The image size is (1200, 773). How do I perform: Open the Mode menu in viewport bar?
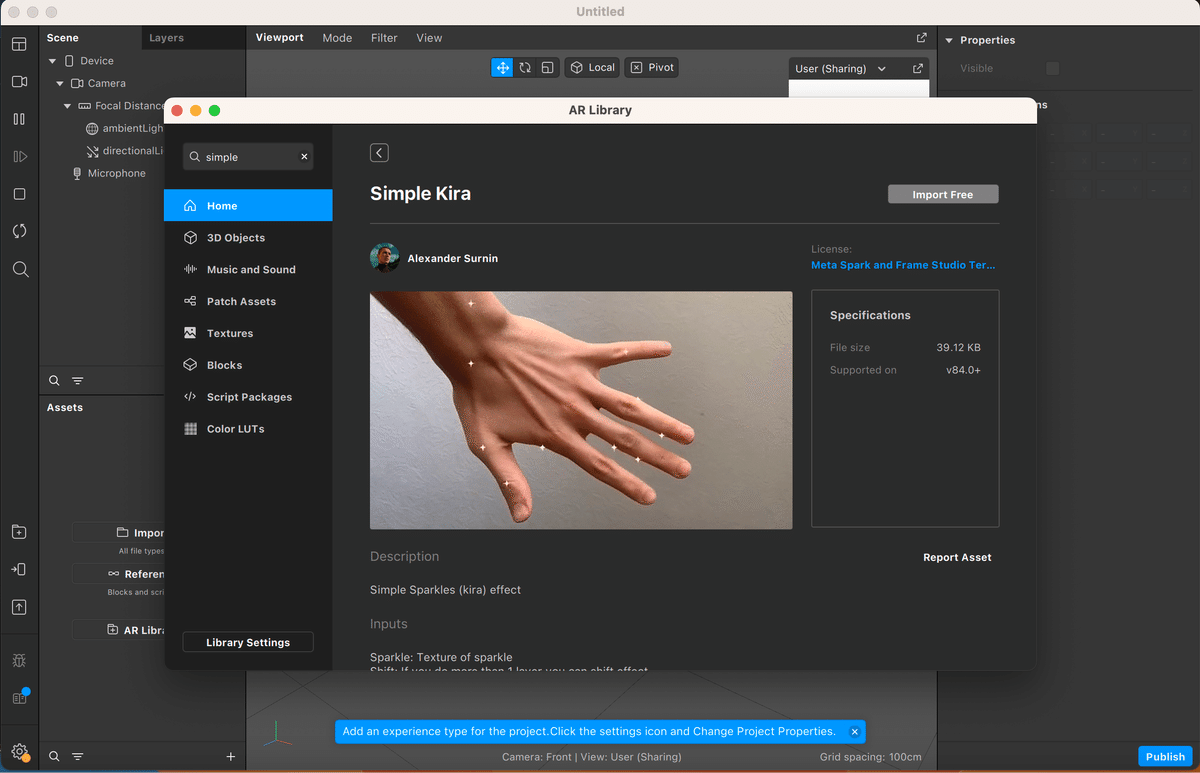337,38
